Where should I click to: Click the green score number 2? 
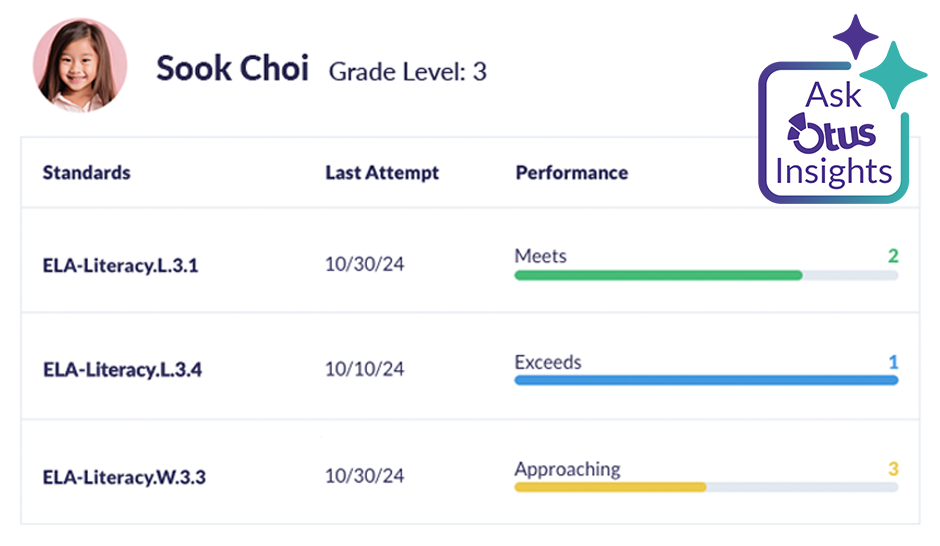pos(893,256)
